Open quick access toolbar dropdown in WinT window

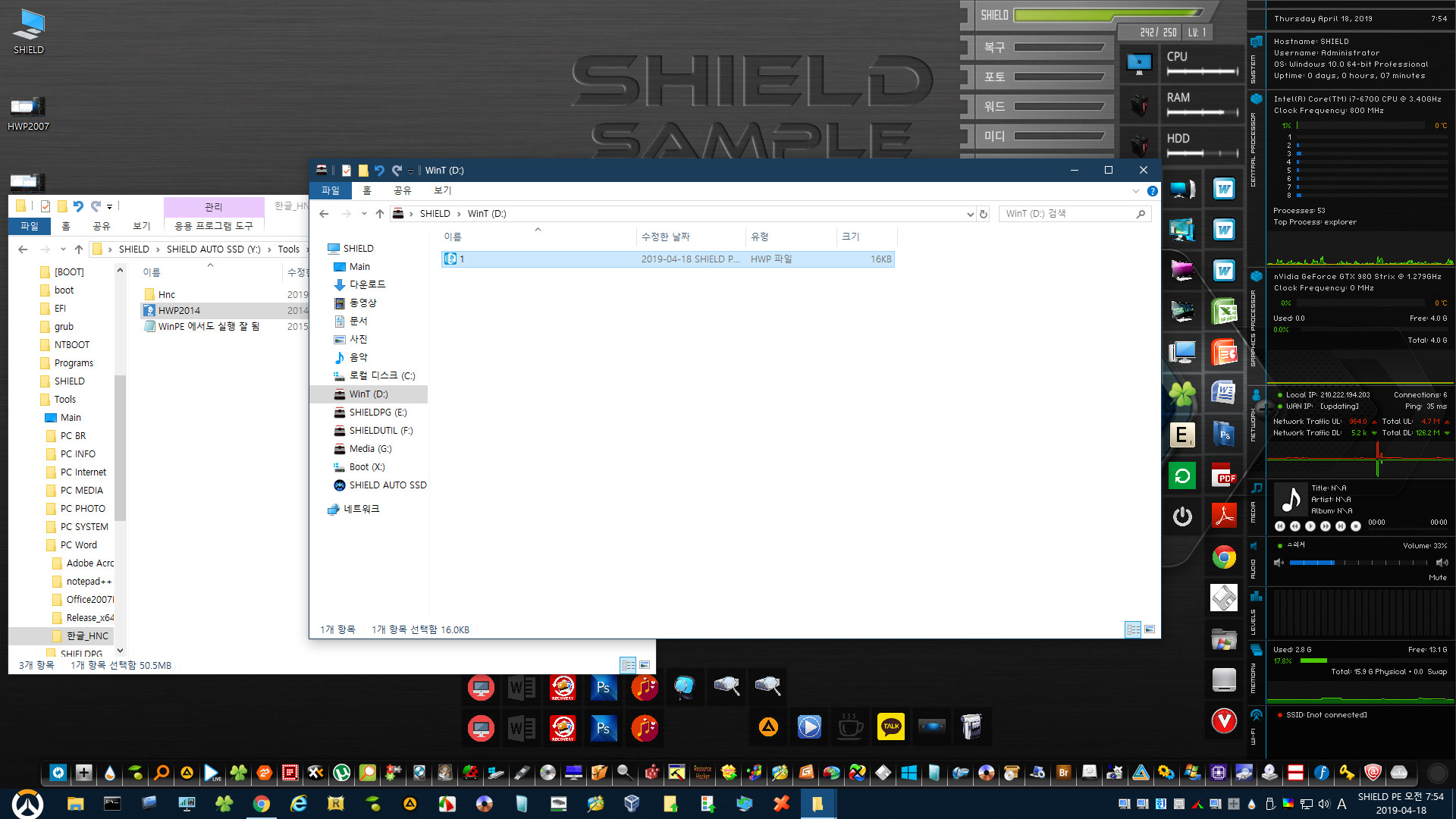tap(410, 171)
